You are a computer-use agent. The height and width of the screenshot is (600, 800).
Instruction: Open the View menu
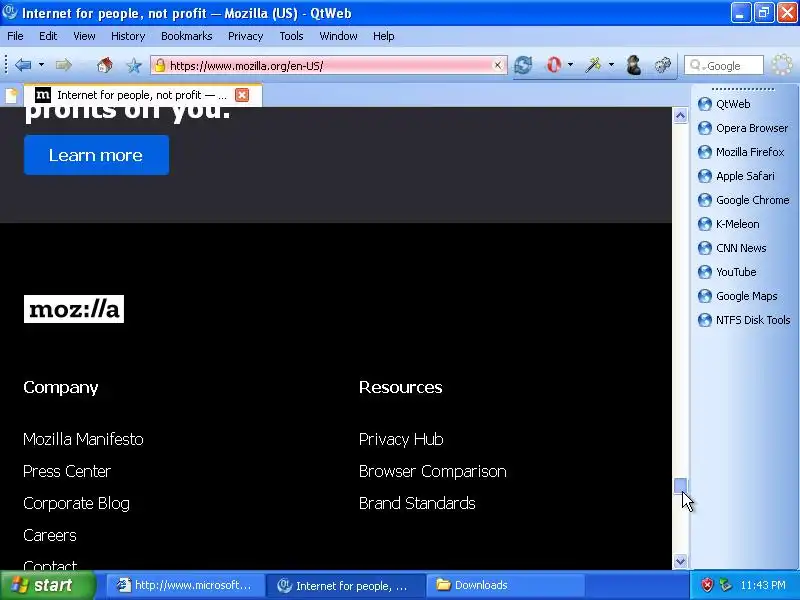coord(84,36)
